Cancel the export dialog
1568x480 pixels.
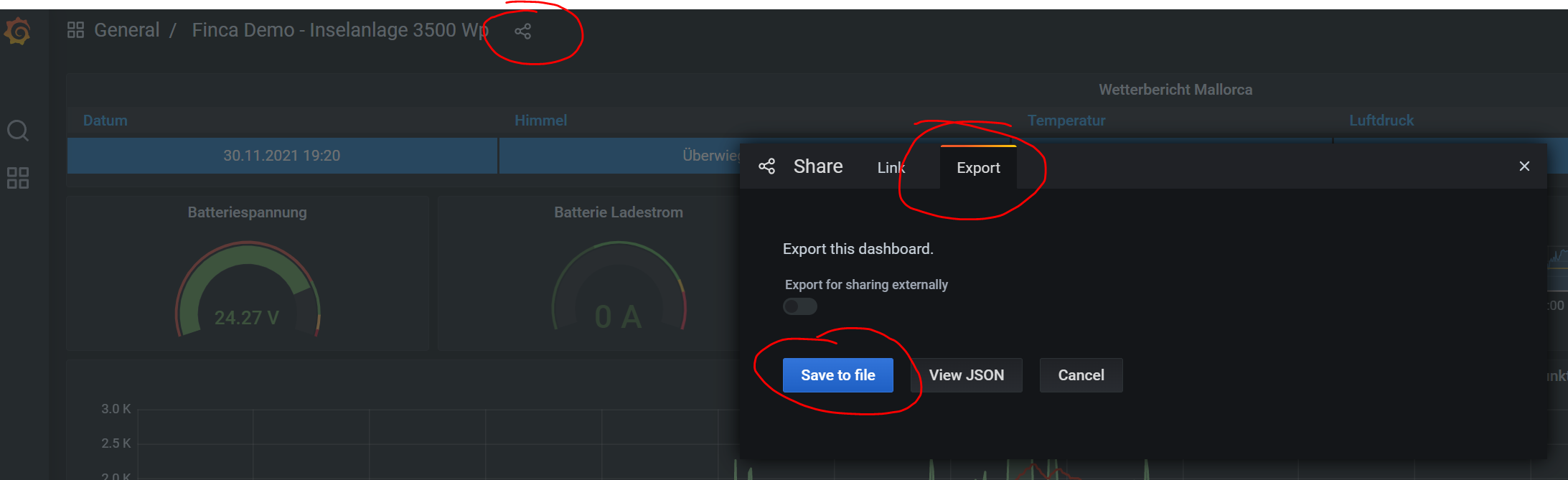(1081, 375)
